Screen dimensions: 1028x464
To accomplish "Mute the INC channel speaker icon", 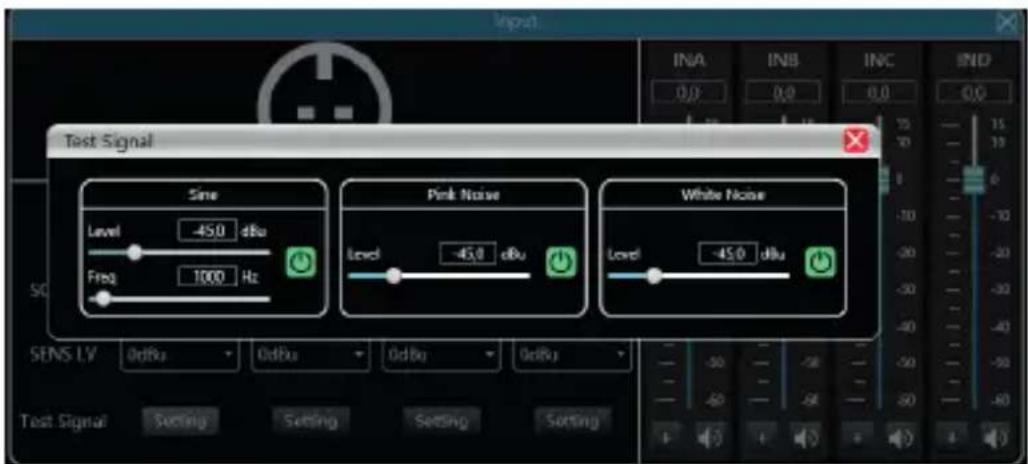I will pyautogui.click(x=901, y=438).
